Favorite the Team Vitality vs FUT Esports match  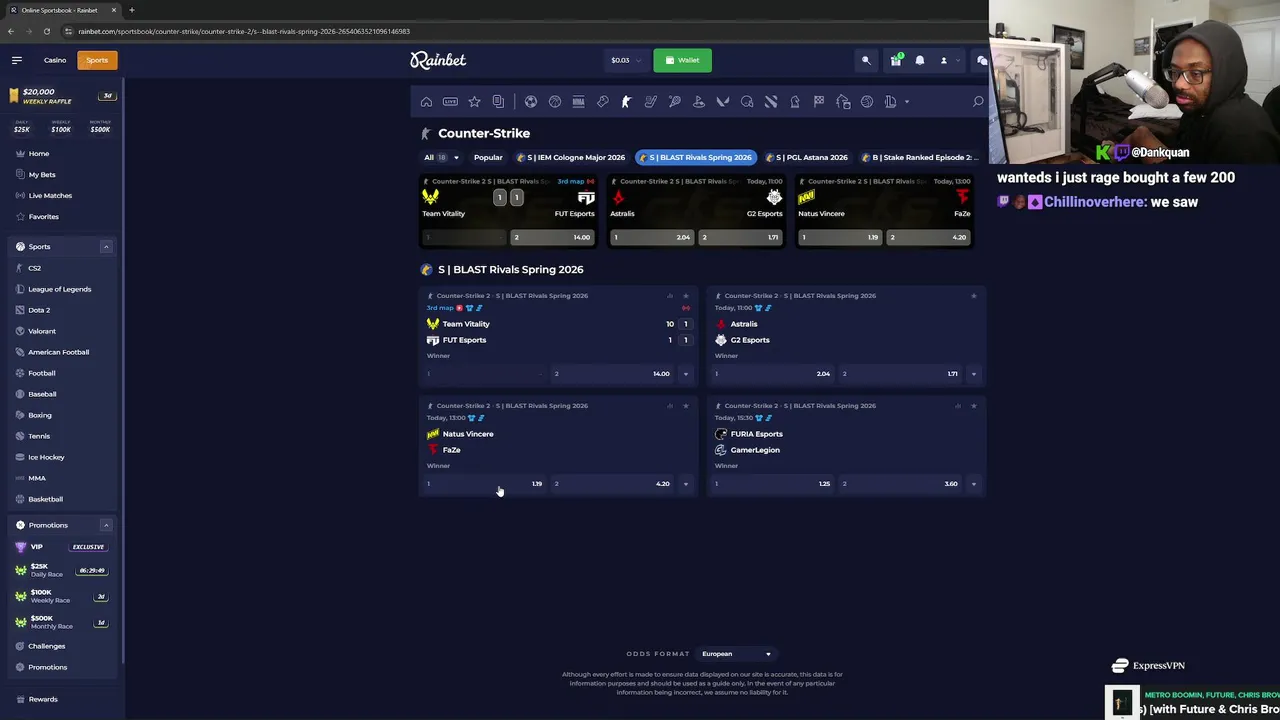685,295
